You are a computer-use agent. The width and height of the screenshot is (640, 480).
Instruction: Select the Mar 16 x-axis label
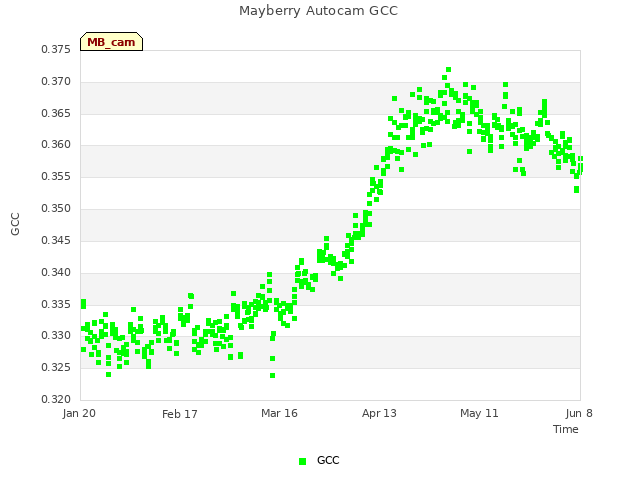[x=280, y=413]
